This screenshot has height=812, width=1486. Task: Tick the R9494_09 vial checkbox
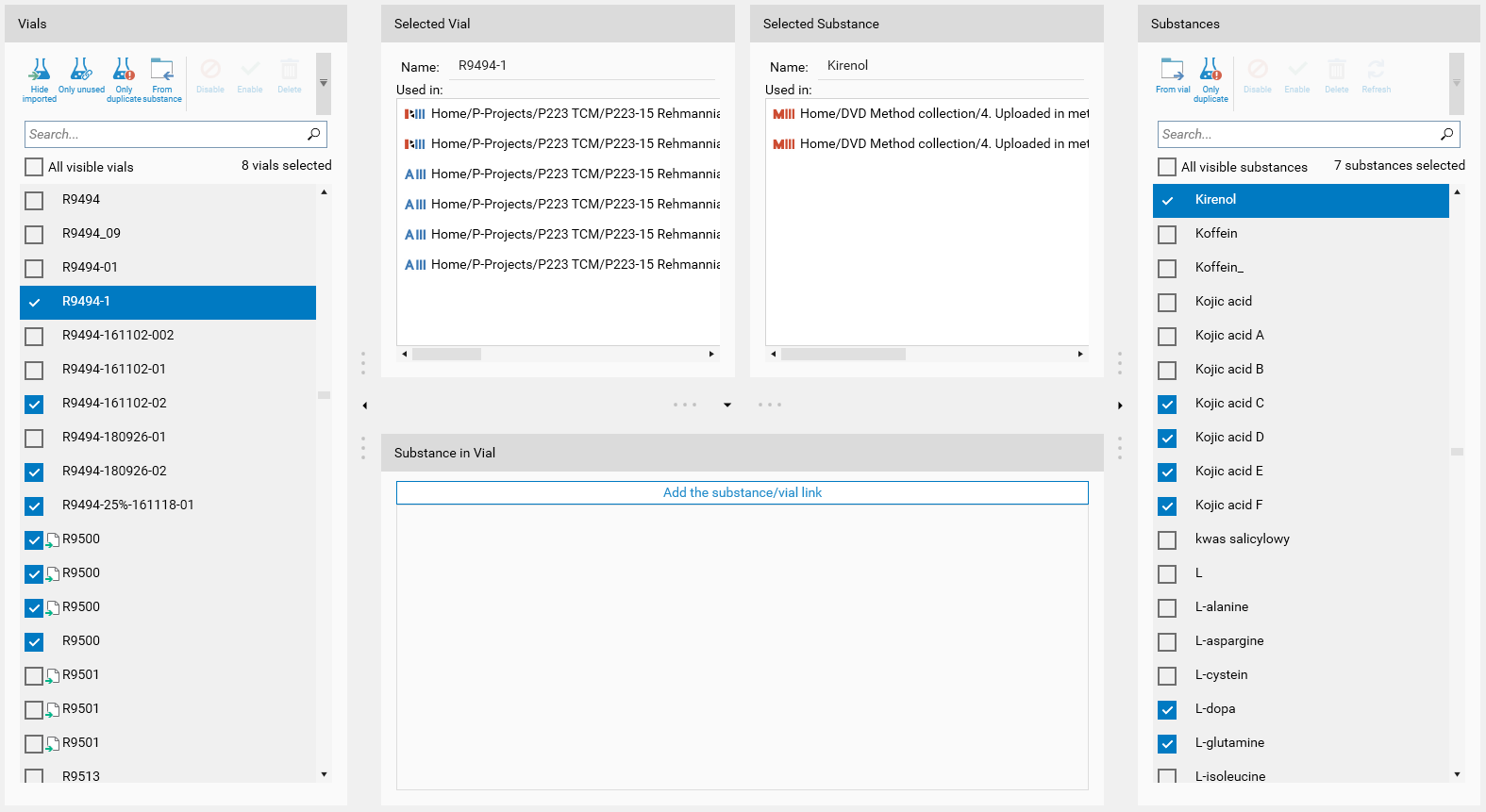[x=34, y=234]
